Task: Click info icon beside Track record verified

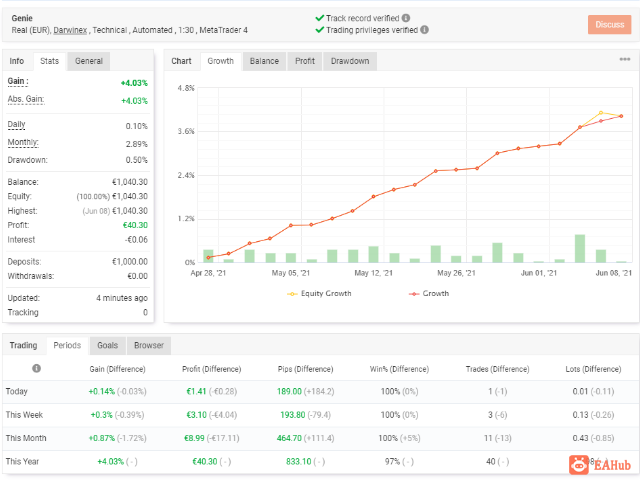Action: pos(406,18)
